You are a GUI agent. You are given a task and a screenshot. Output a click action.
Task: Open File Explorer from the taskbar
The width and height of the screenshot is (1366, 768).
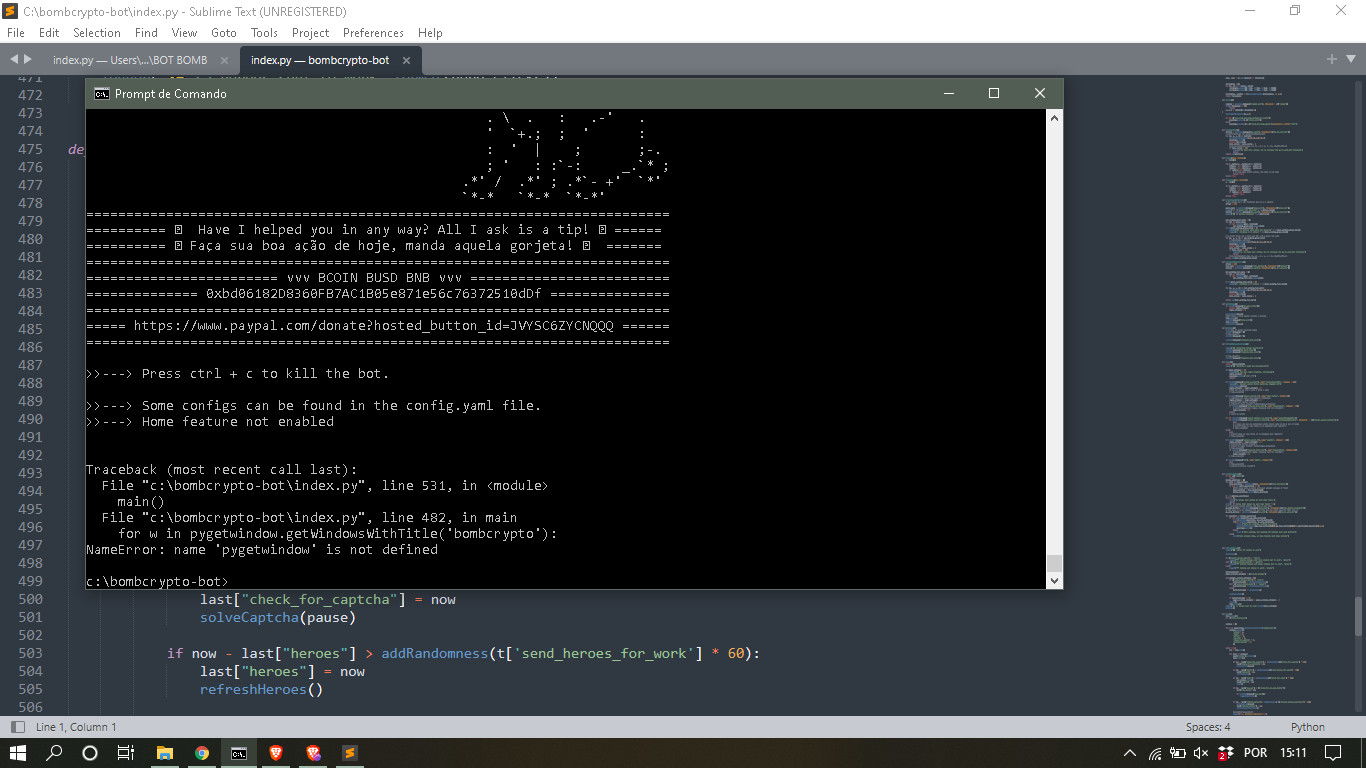pos(164,751)
